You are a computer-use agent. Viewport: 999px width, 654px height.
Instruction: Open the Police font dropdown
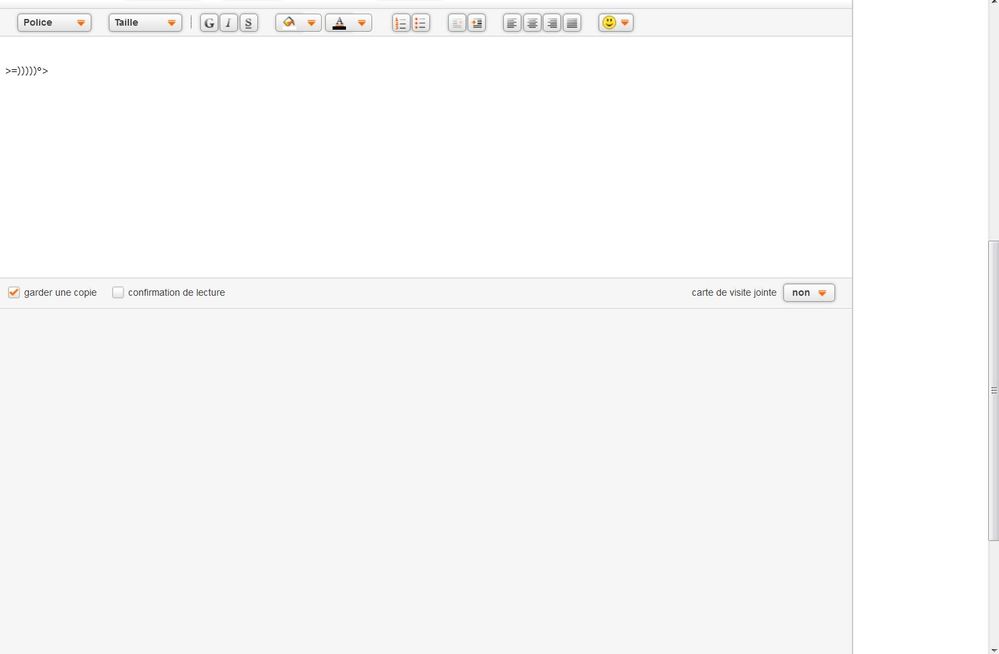tap(54, 23)
